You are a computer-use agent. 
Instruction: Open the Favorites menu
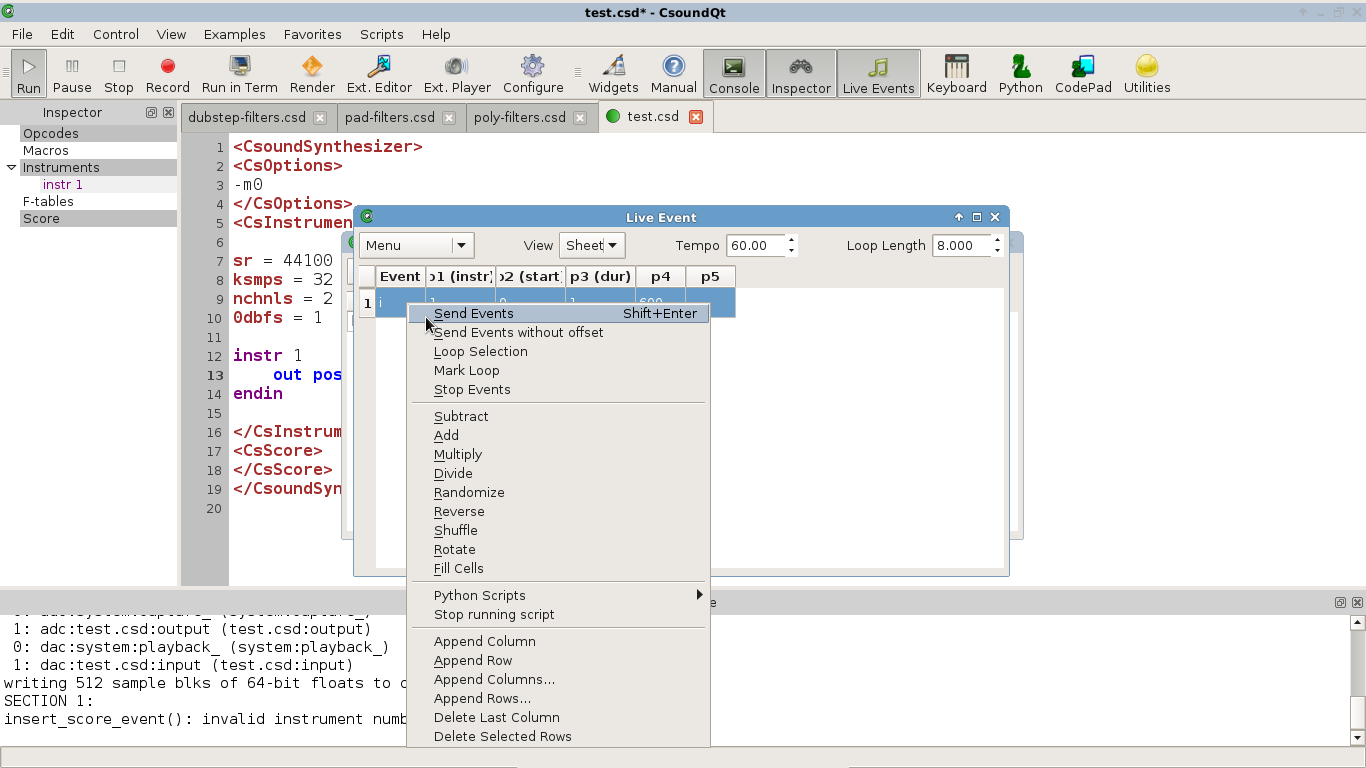pyautogui.click(x=312, y=34)
